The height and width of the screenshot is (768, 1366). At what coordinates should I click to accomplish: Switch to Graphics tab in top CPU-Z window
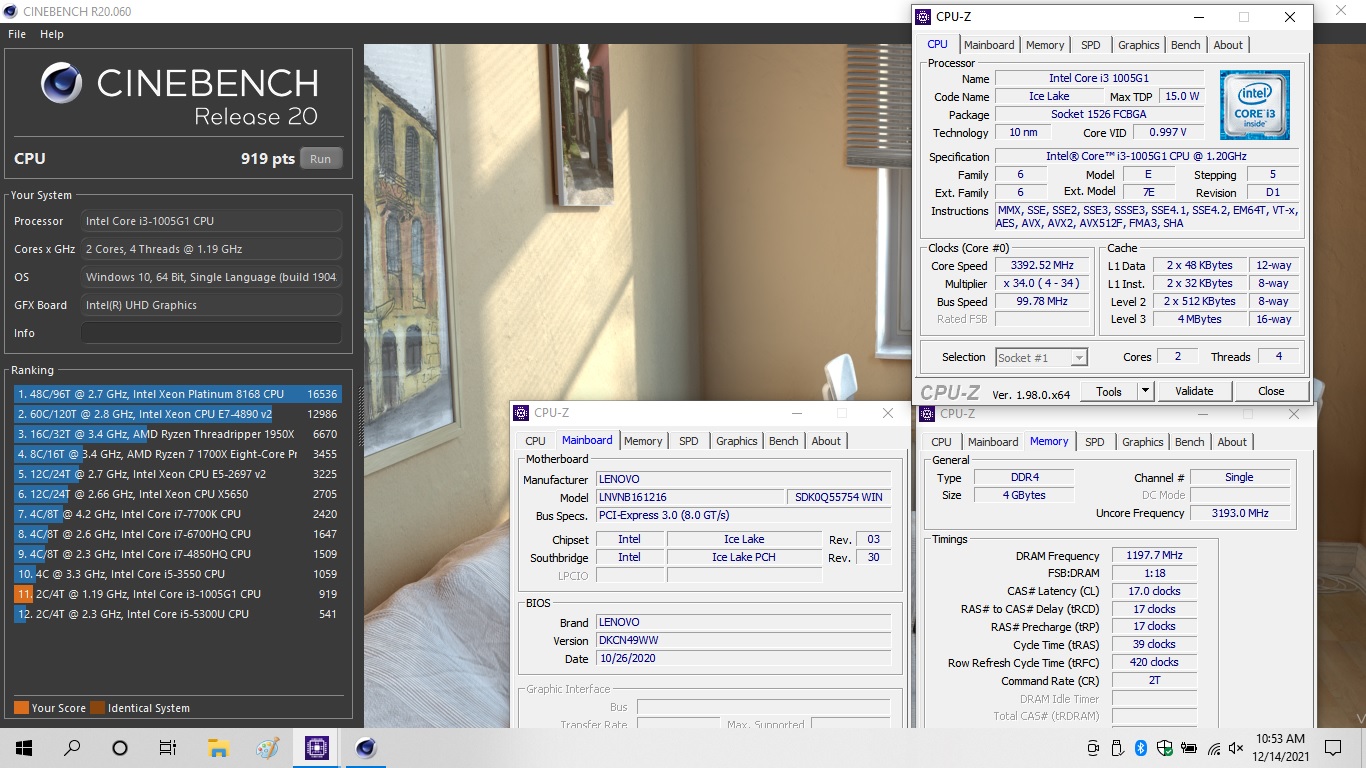1138,45
